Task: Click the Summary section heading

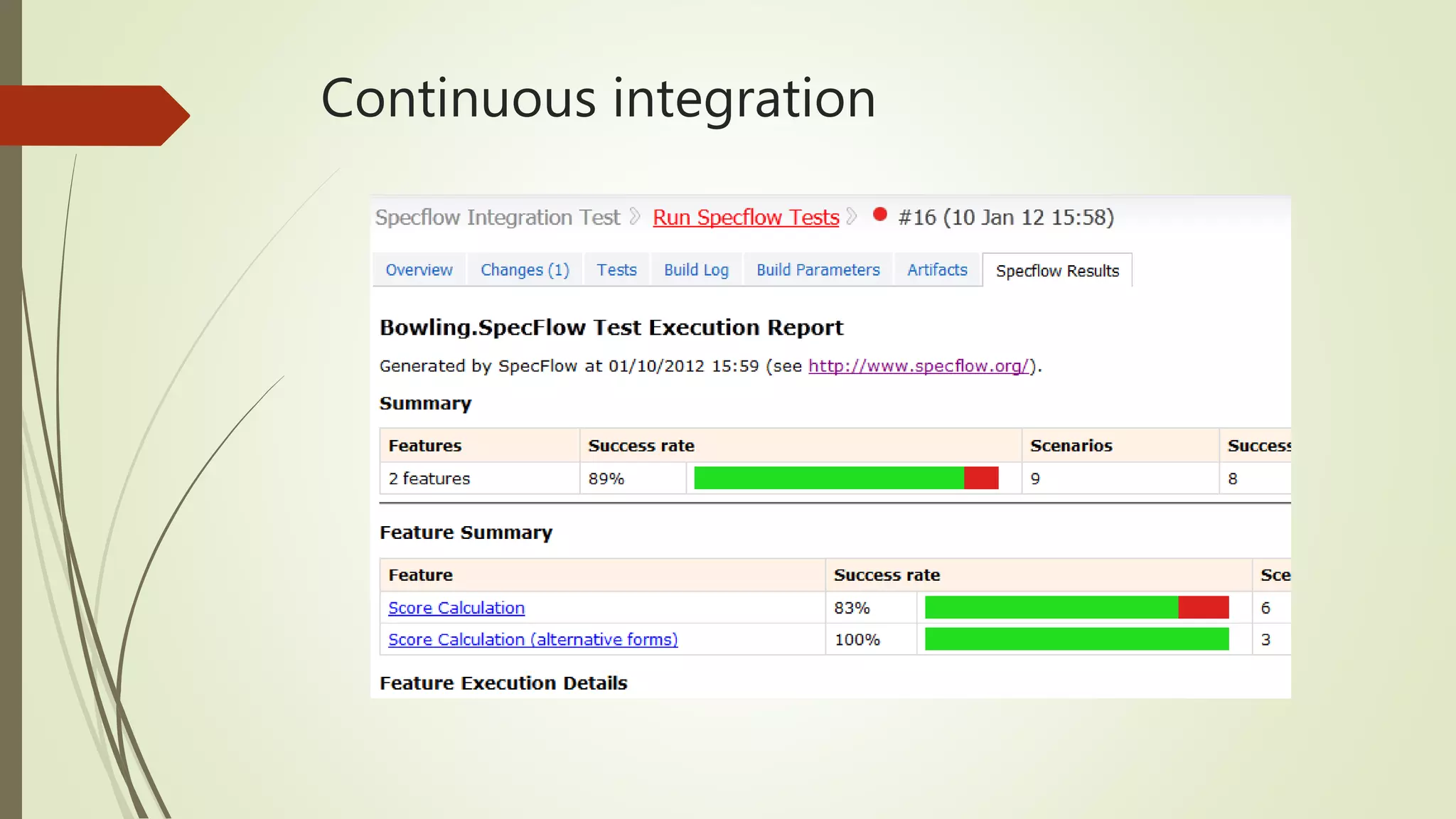Action: coord(425,404)
